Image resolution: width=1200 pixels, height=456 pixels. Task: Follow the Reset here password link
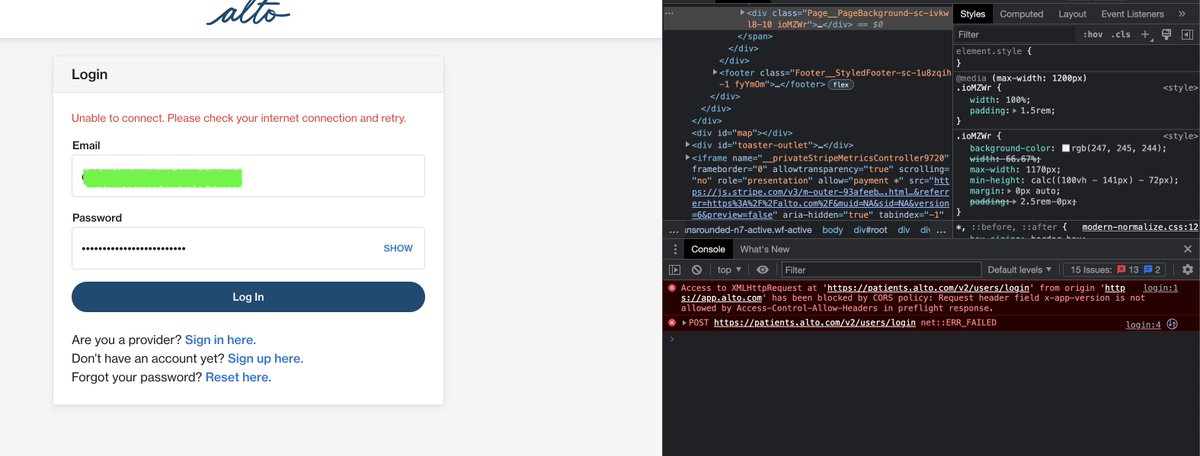coord(237,377)
